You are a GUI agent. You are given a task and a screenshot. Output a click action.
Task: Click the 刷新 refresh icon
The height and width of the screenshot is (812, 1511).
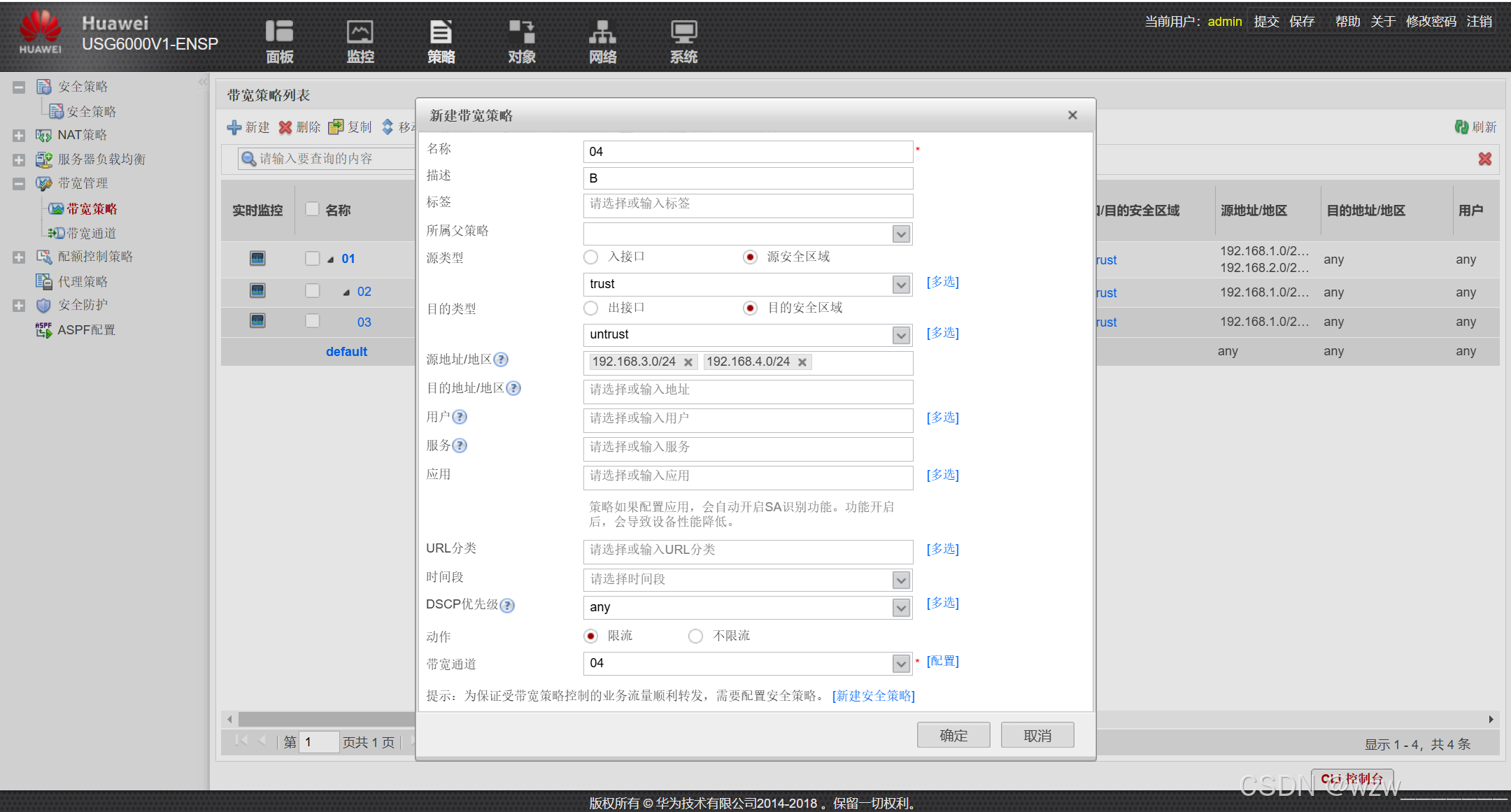pos(1461,127)
